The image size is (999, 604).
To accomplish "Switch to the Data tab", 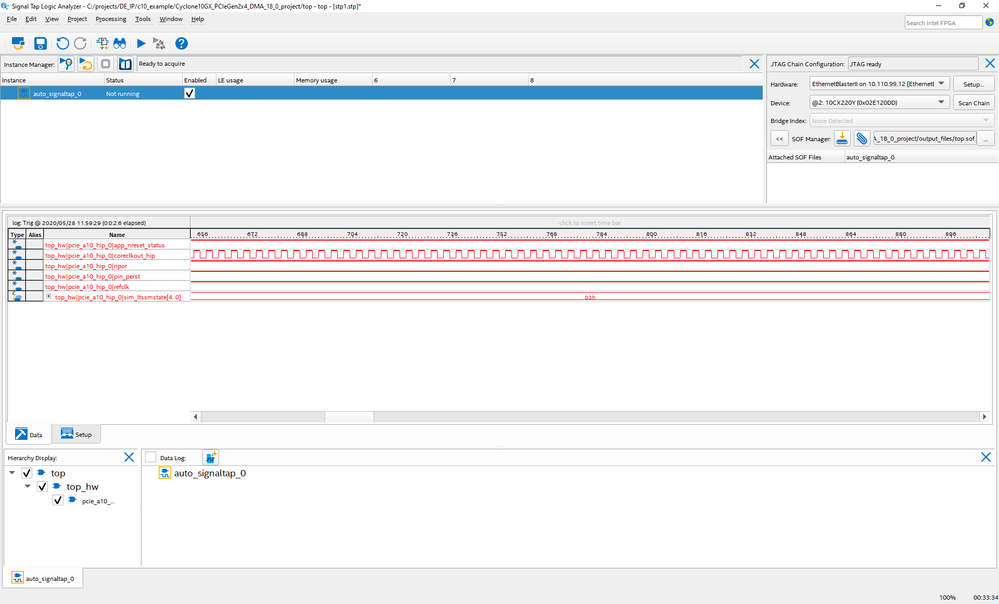I will [29, 434].
